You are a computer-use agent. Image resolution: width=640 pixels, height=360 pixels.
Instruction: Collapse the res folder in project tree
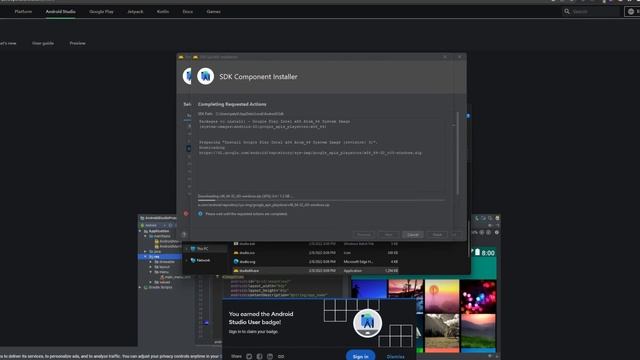[145, 257]
